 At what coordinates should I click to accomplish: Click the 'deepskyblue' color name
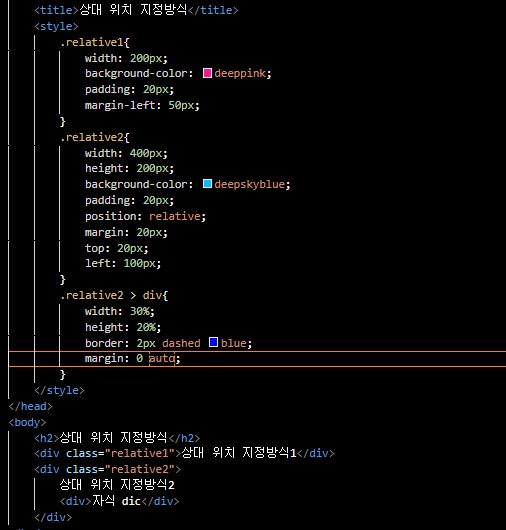click(x=249, y=184)
